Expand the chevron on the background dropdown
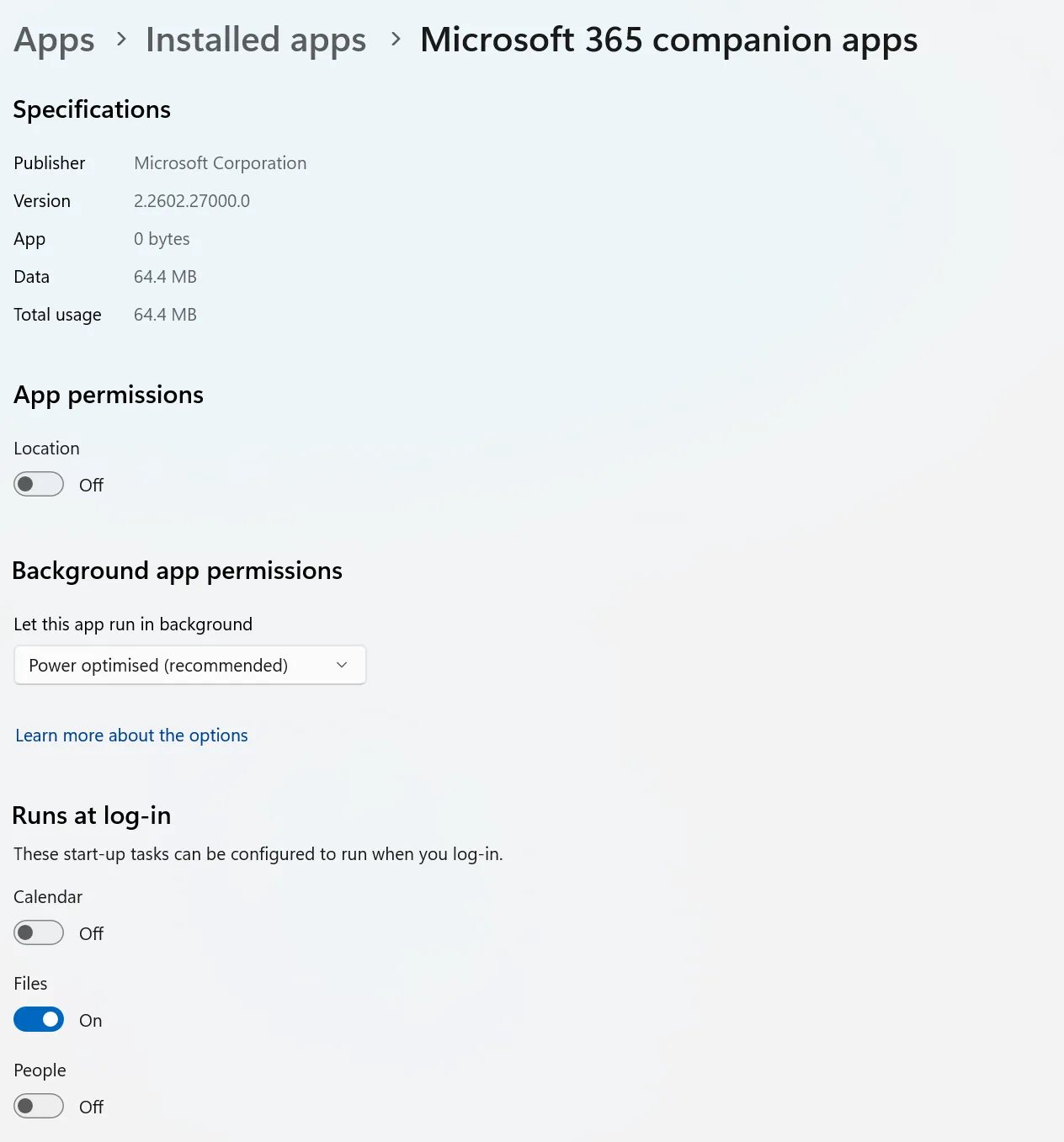 pyautogui.click(x=342, y=665)
